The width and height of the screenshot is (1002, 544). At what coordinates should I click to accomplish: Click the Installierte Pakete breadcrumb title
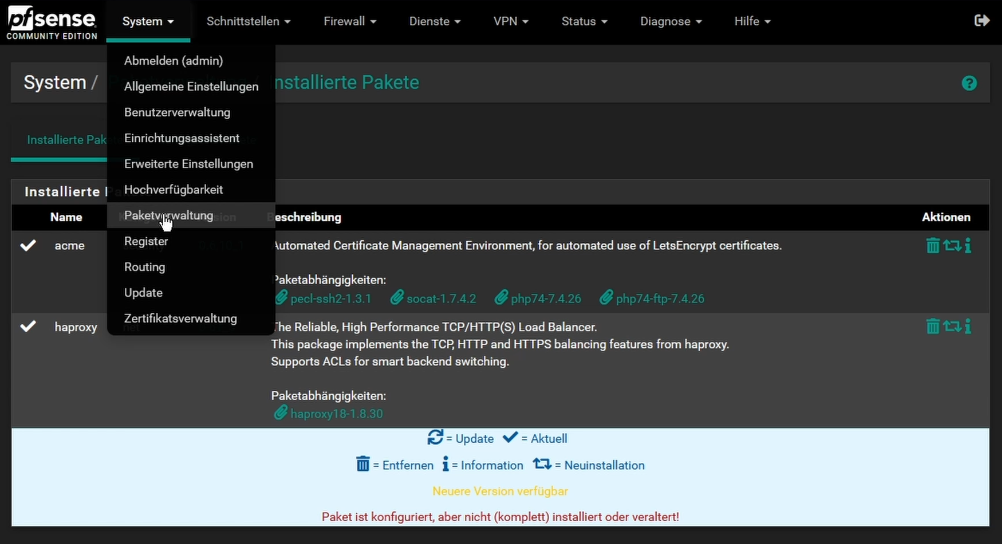click(347, 82)
